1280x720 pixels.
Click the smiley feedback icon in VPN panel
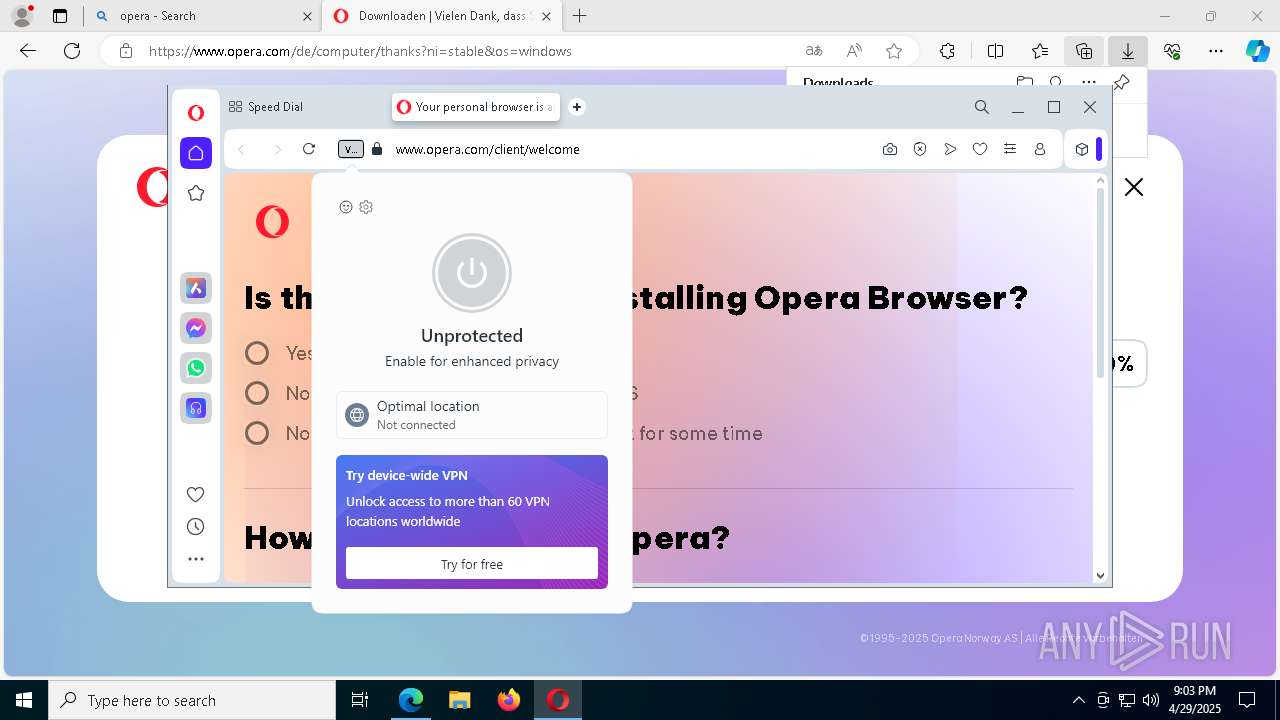[346, 207]
